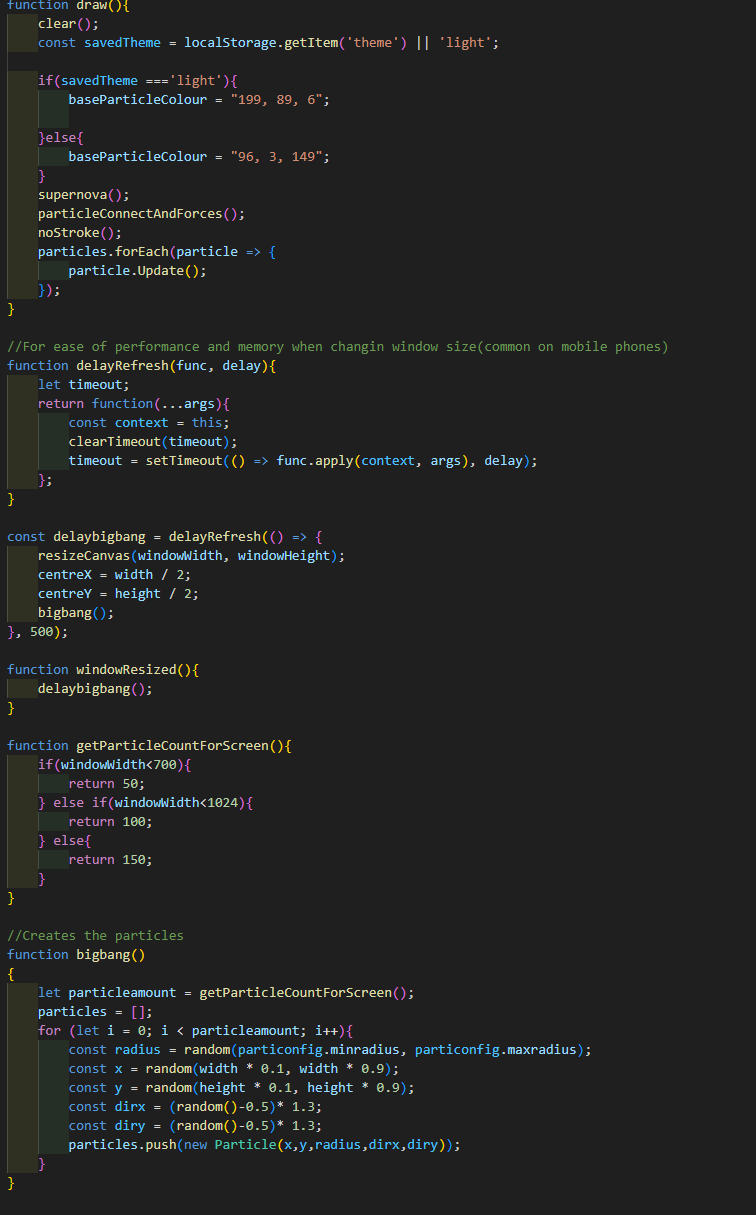Viewport: 756px width, 1215px height.
Task: Click the "if(savedTheme ==='light'){" line
Action: 138,80
